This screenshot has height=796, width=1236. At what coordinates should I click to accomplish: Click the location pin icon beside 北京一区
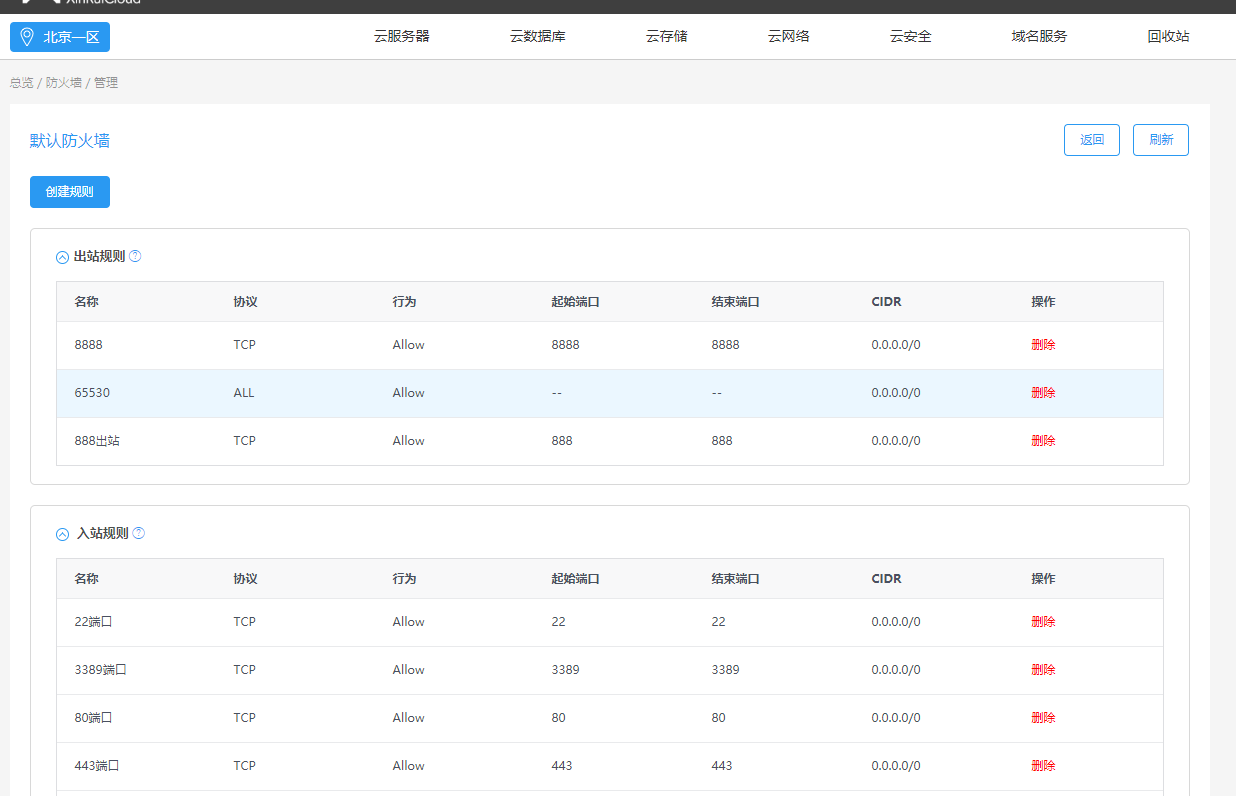tap(27, 37)
